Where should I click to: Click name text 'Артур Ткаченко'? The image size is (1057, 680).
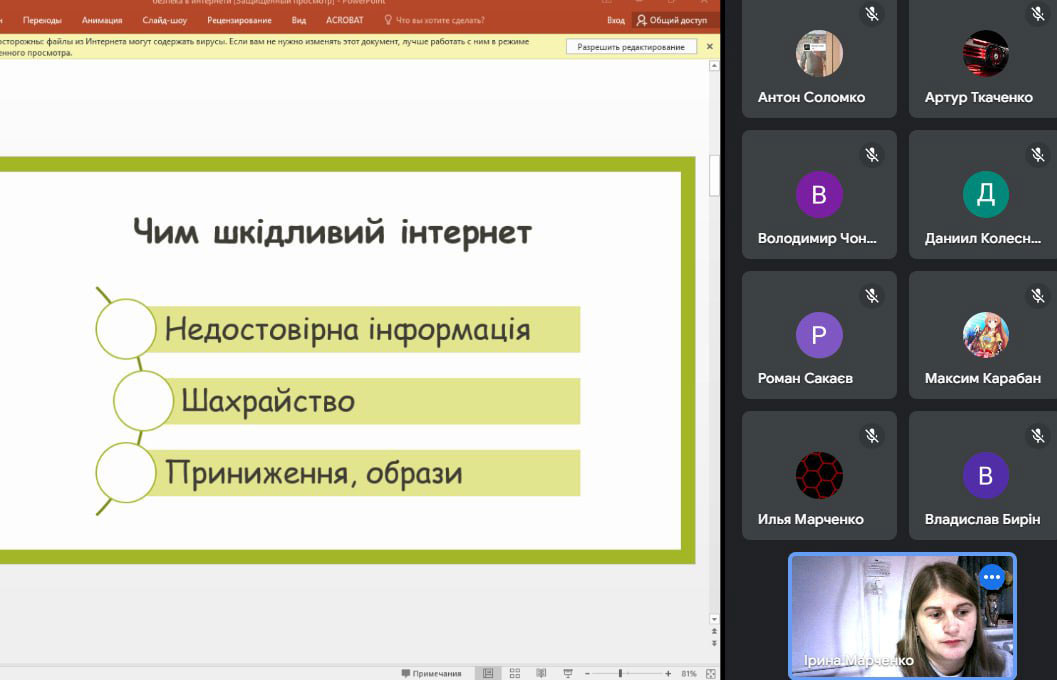click(978, 98)
